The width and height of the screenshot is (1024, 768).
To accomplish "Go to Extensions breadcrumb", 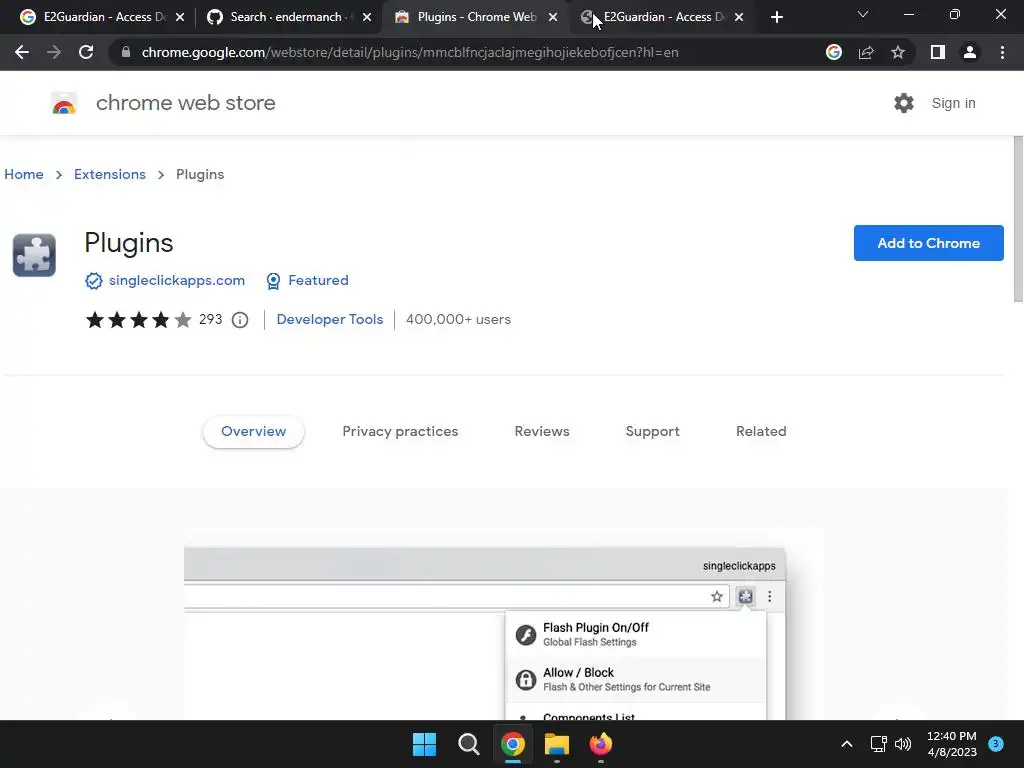I will click(x=110, y=174).
